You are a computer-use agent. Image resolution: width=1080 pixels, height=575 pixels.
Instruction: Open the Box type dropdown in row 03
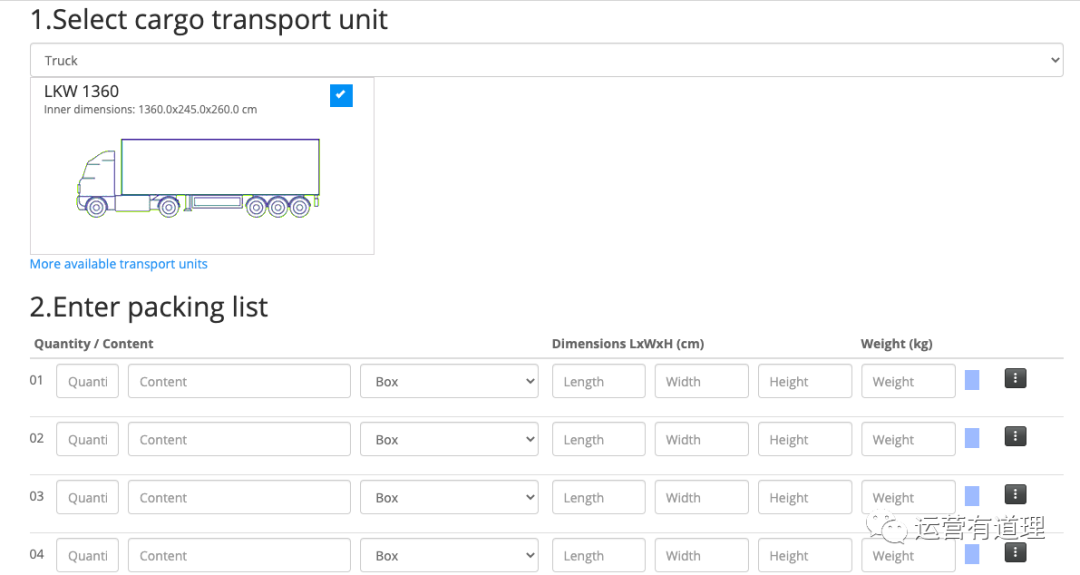[449, 497]
